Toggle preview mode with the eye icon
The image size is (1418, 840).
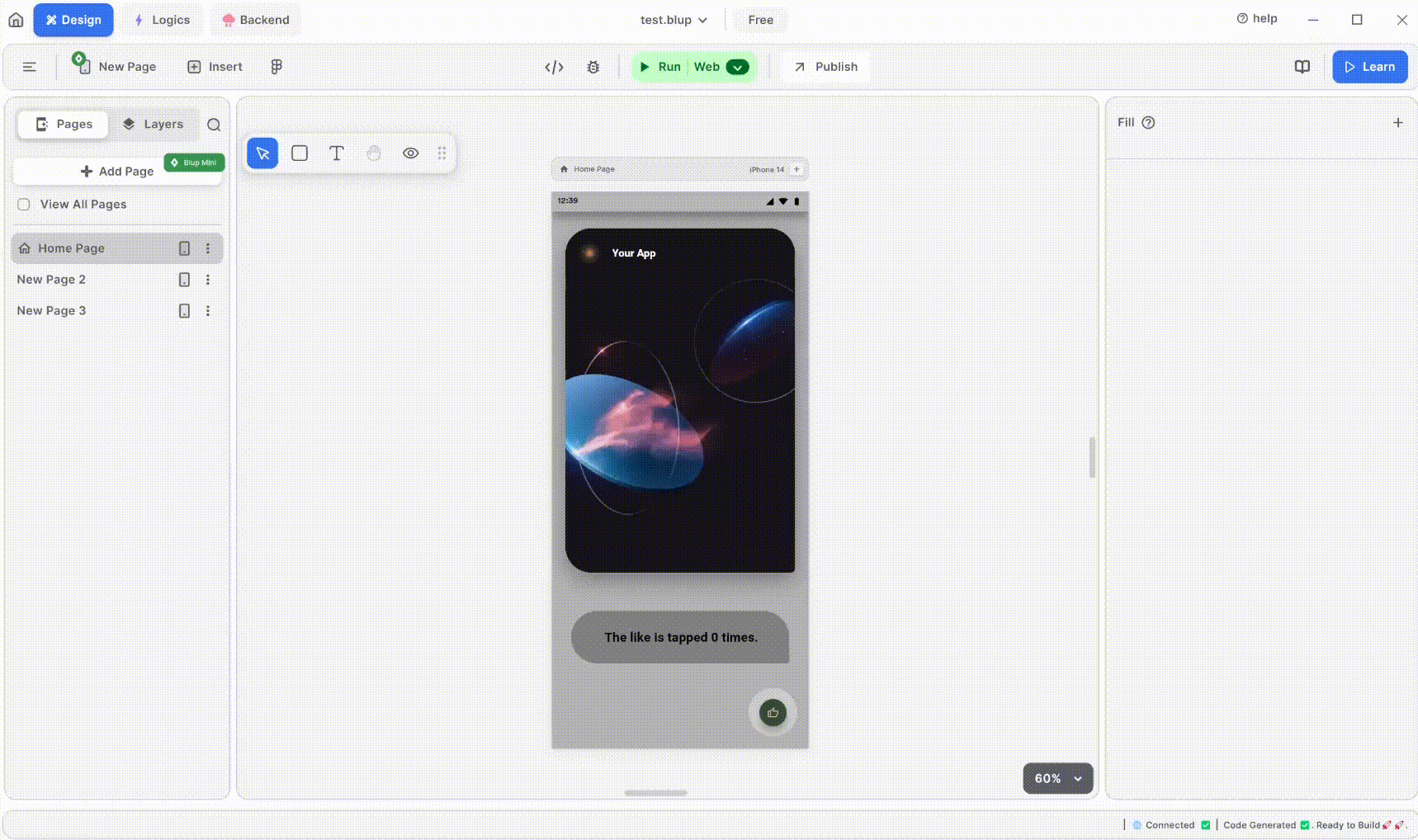pos(410,153)
